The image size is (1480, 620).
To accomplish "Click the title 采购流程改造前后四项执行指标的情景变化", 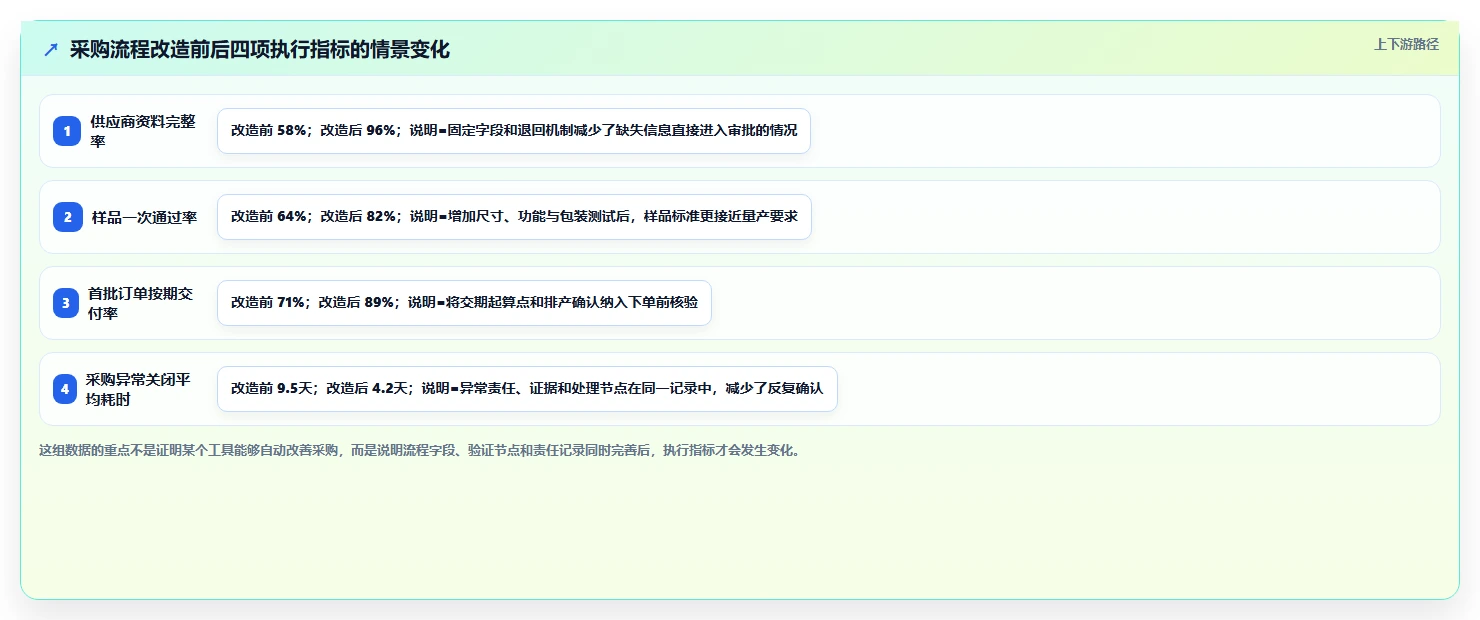I will 260,50.
